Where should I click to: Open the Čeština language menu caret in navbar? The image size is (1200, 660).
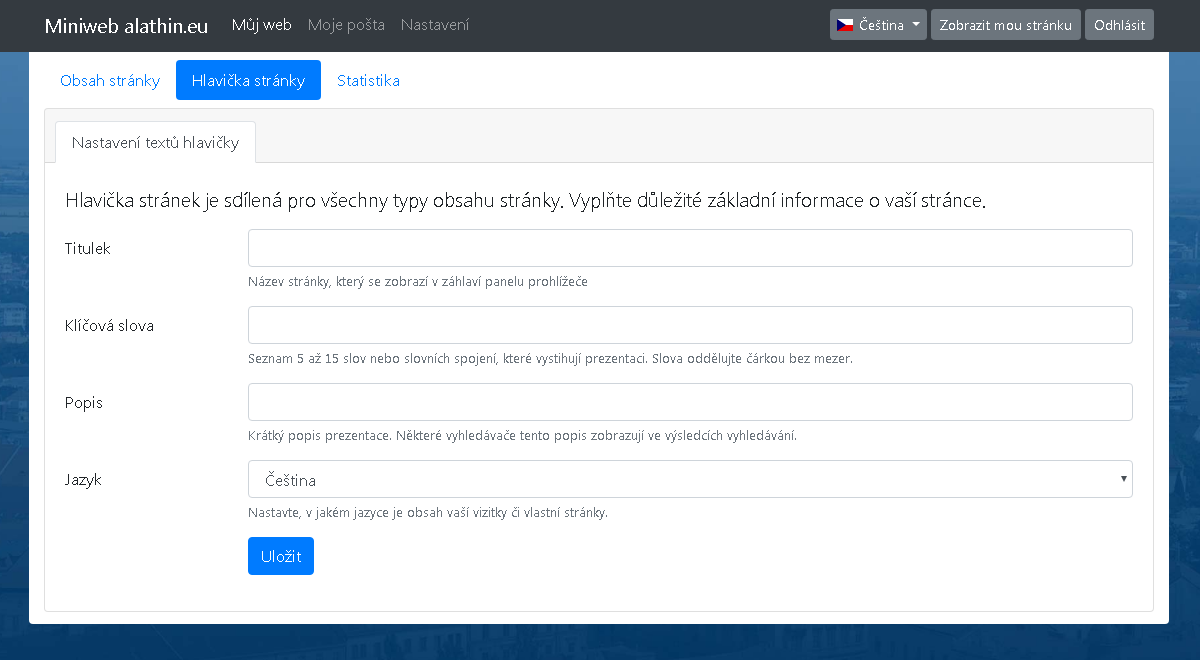(x=916, y=25)
